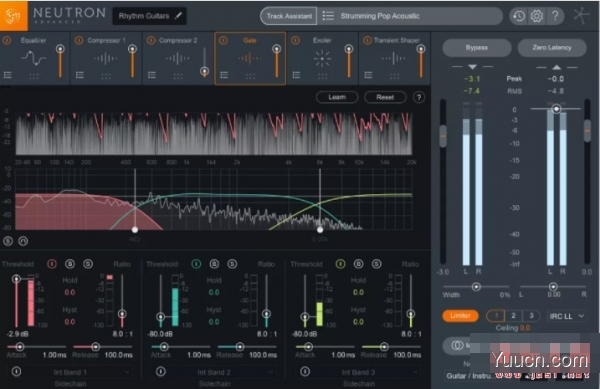Click Learn crossover button

tap(337, 97)
